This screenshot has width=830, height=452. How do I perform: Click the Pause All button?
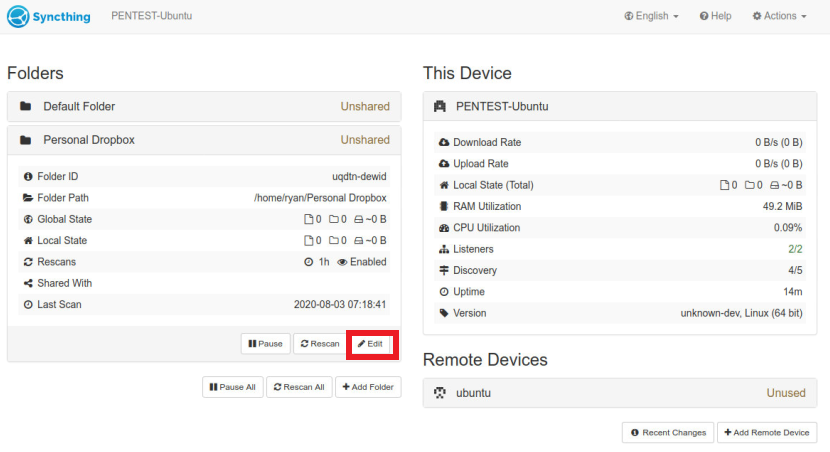pyautogui.click(x=233, y=387)
